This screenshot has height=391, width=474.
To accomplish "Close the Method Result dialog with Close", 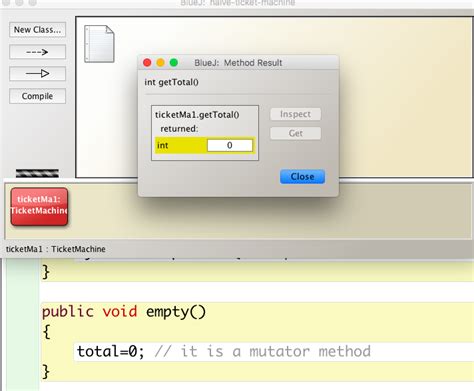I will click(x=302, y=177).
